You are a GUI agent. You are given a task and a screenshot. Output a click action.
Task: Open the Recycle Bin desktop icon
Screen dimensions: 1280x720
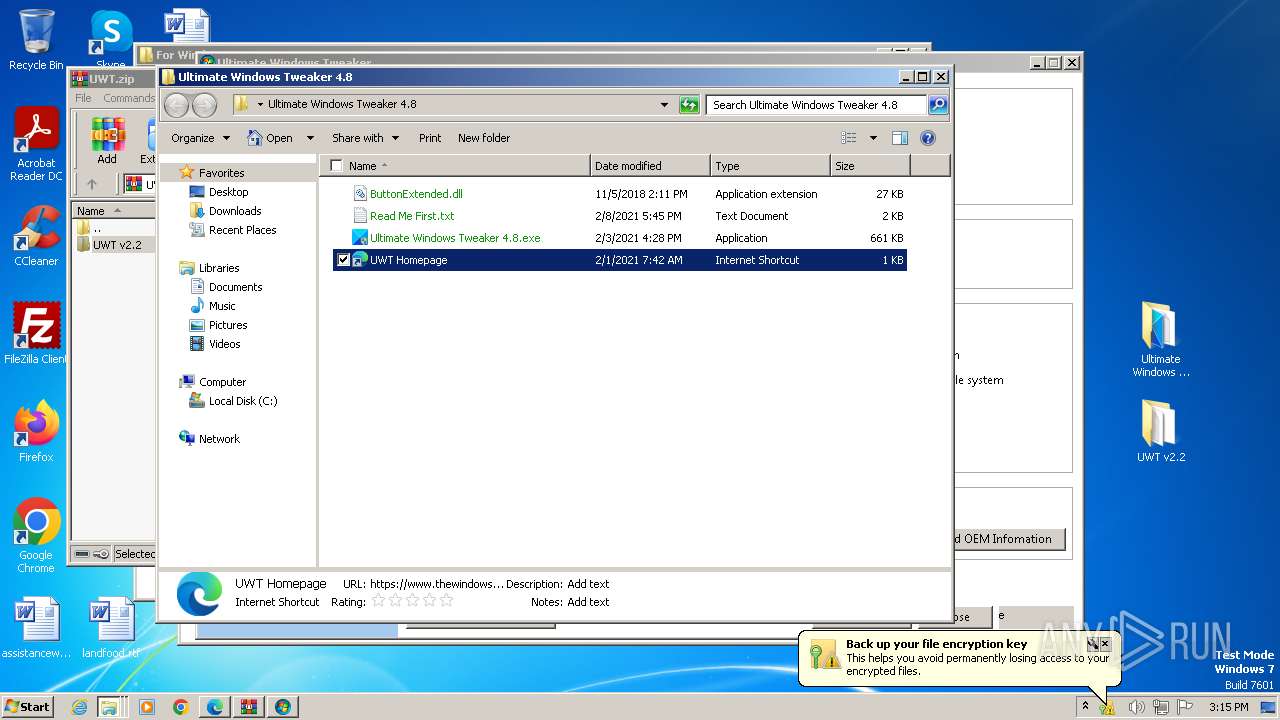pyautogui.click(x=36, y=40)
